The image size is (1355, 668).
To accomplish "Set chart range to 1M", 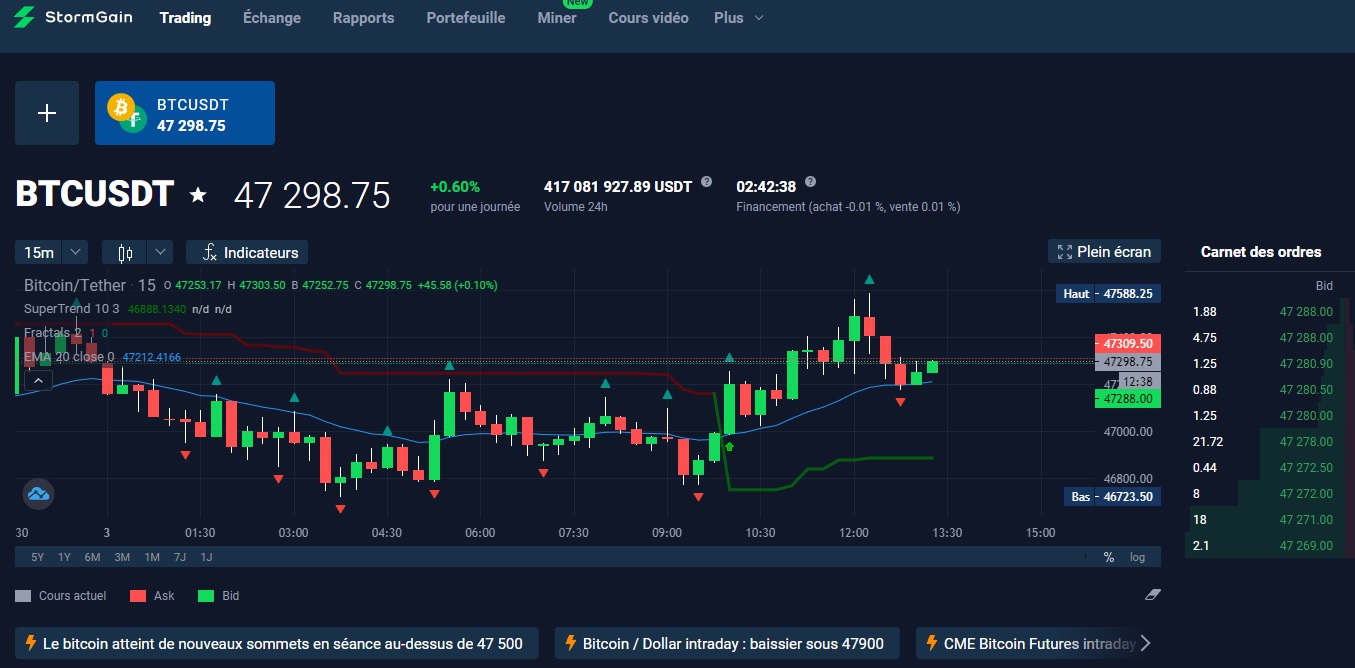I will point(152,557).
